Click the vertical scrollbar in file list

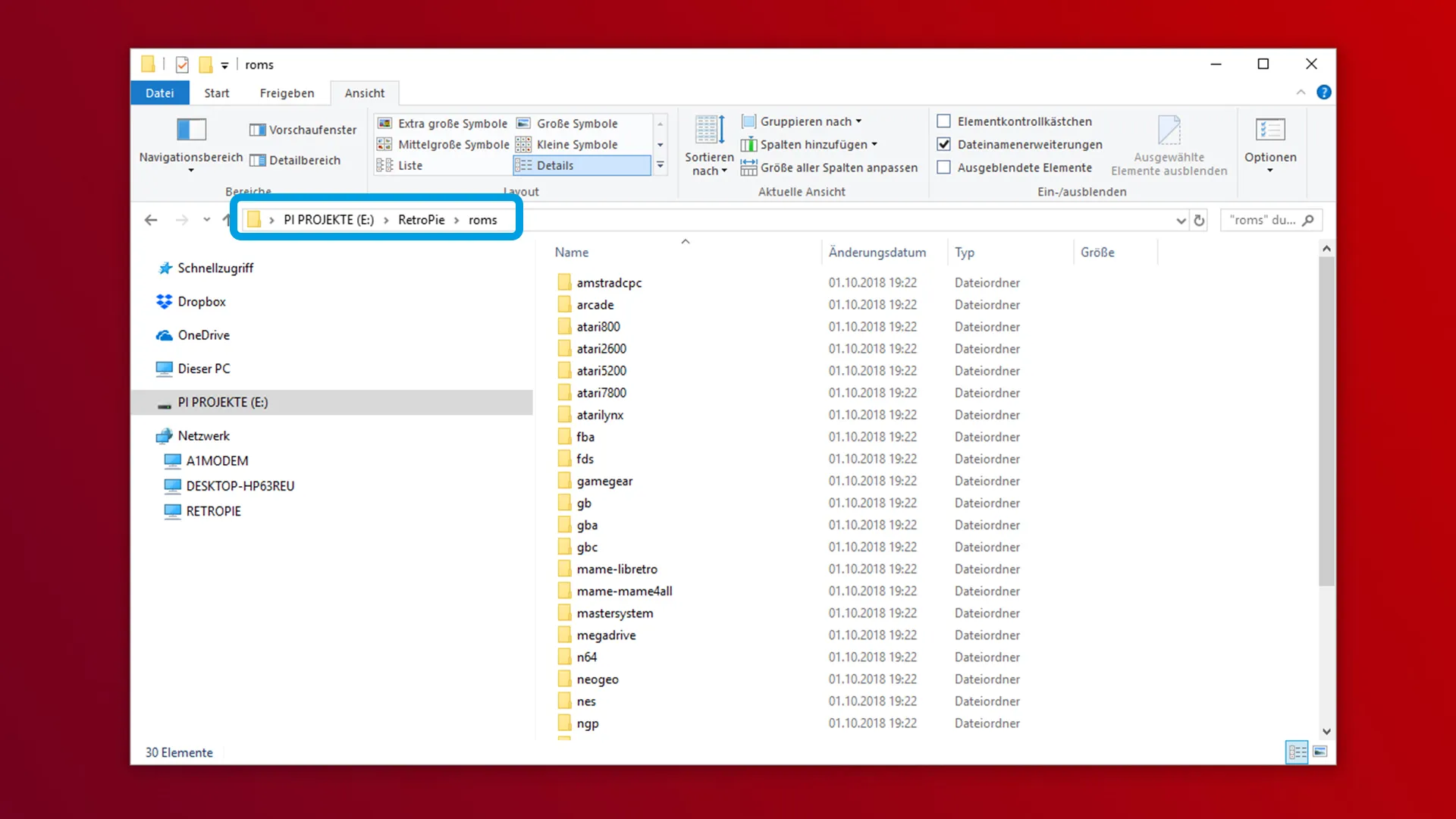tap(1326, 421)
